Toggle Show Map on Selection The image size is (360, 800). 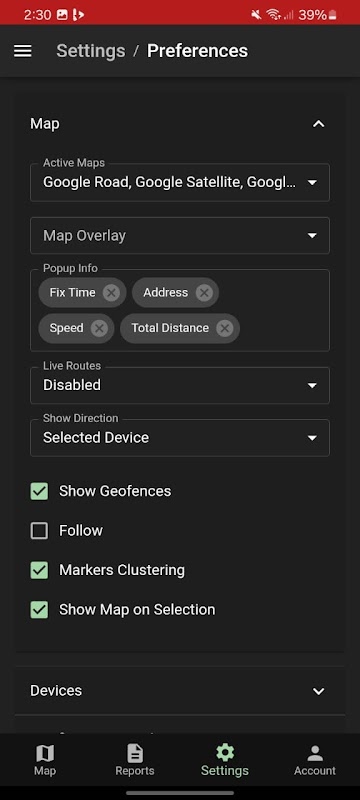39,610
